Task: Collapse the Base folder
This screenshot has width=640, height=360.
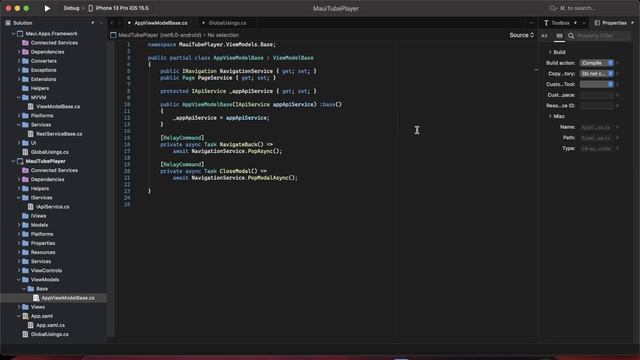Action: (24, 289)
